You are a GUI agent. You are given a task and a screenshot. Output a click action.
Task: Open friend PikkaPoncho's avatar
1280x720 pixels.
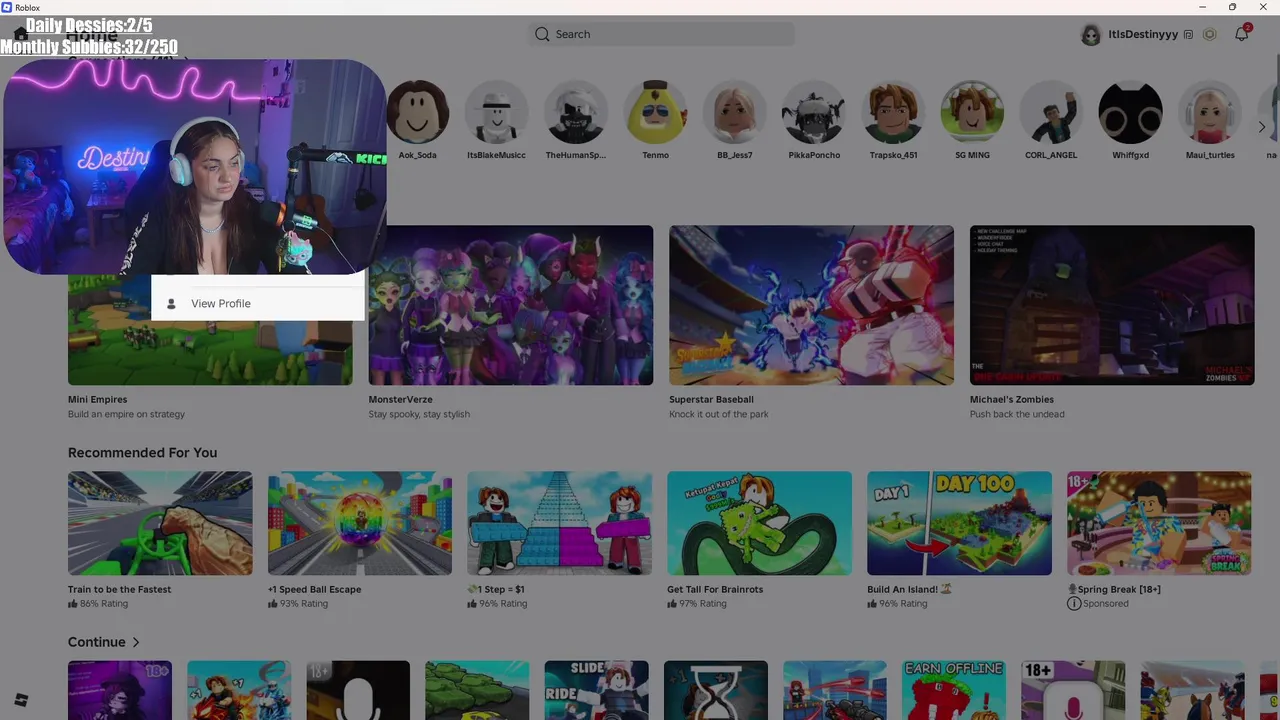pyautogui.click(x=814, y=112)
